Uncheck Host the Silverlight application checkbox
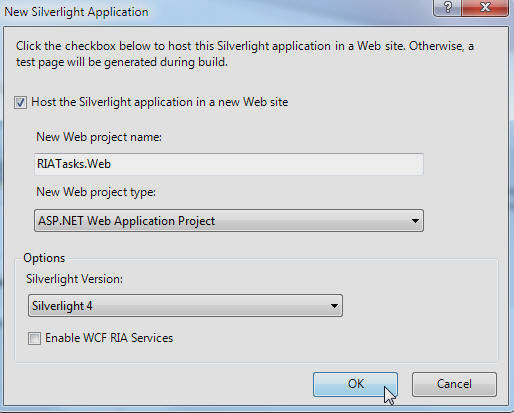 click(x=20, y=102)
